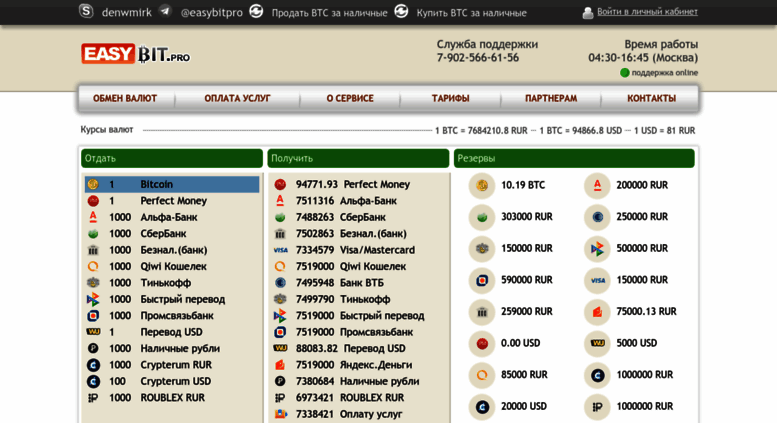
Task: Click the Qiwi reserve icon by 85000 RUR
Action: point(482,375)
